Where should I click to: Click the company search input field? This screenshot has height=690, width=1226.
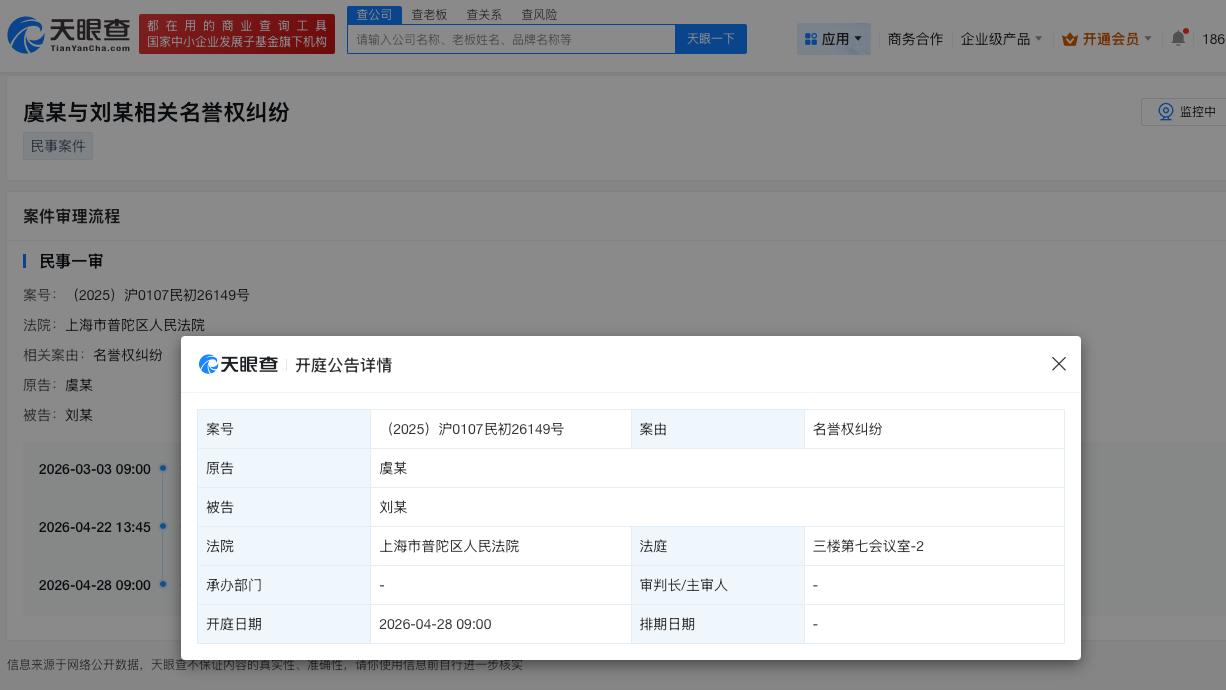(x=511, y=39)
